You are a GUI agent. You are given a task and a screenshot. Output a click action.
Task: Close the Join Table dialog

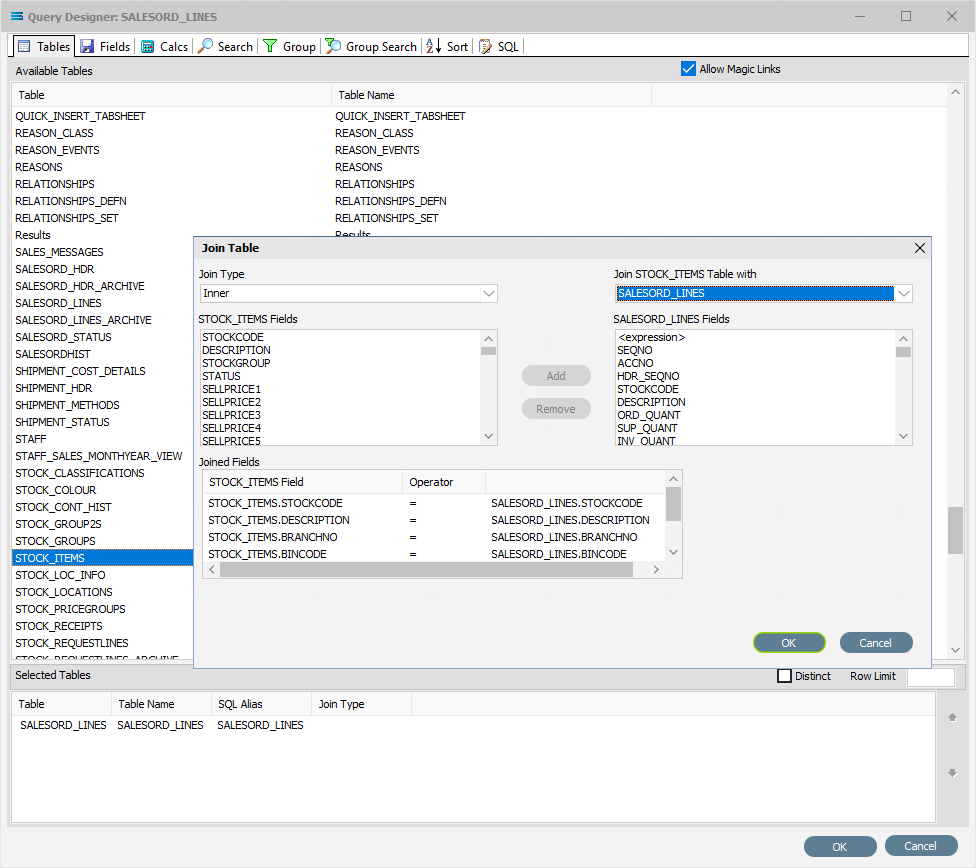(x=919, y=248)
